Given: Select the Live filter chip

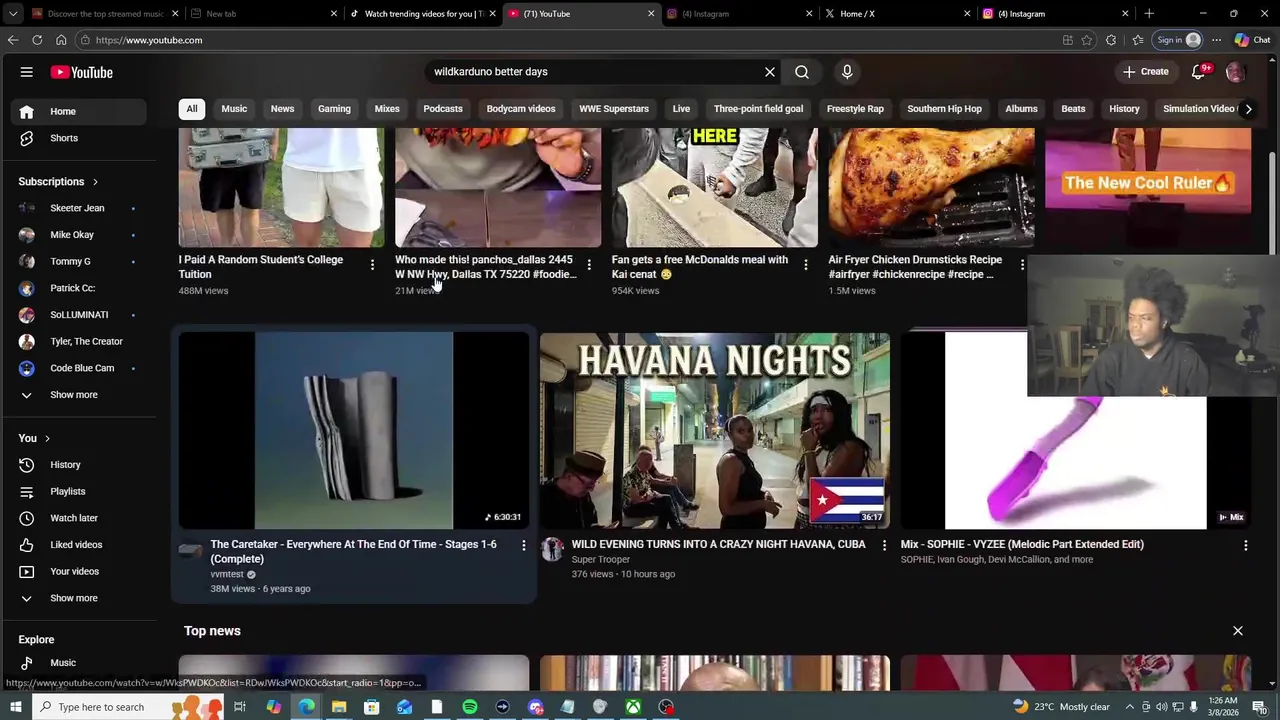Looking at the screenshot, I should tap(681, 109).
